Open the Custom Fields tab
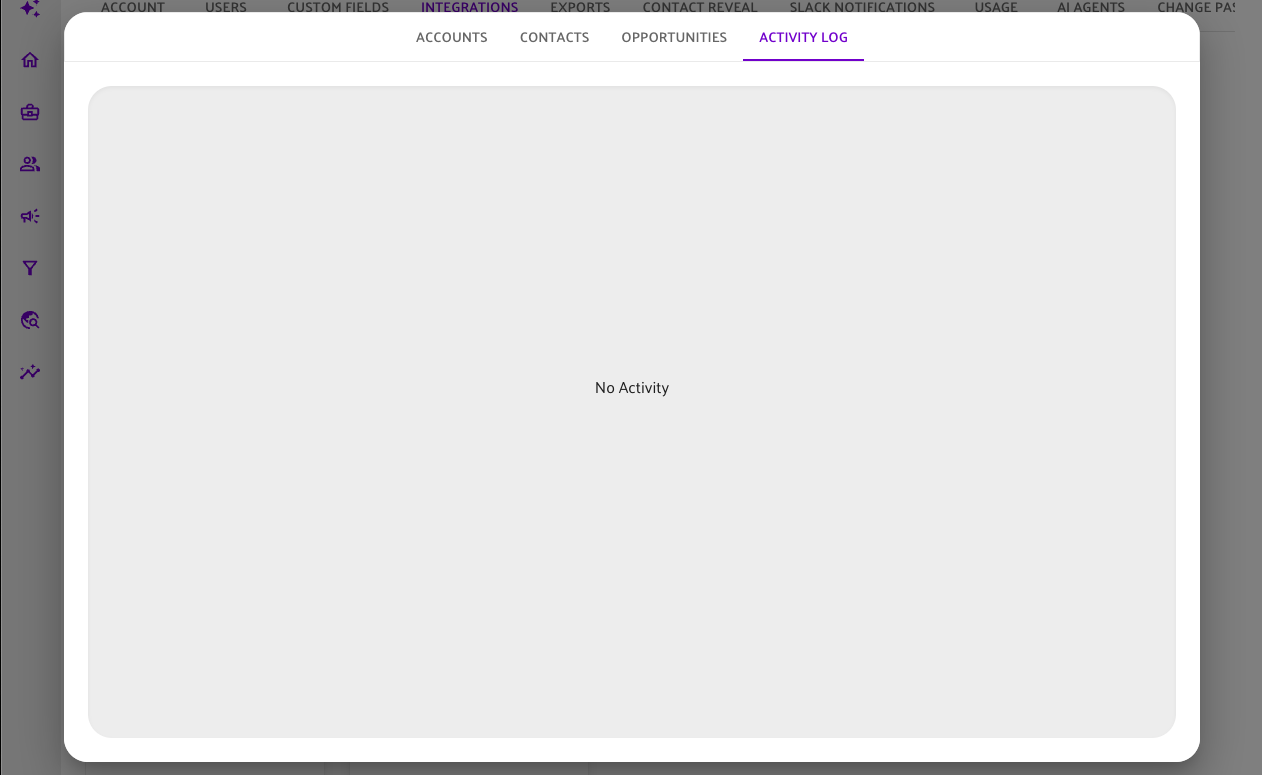 pyautogui.click(x=338, y=8)
